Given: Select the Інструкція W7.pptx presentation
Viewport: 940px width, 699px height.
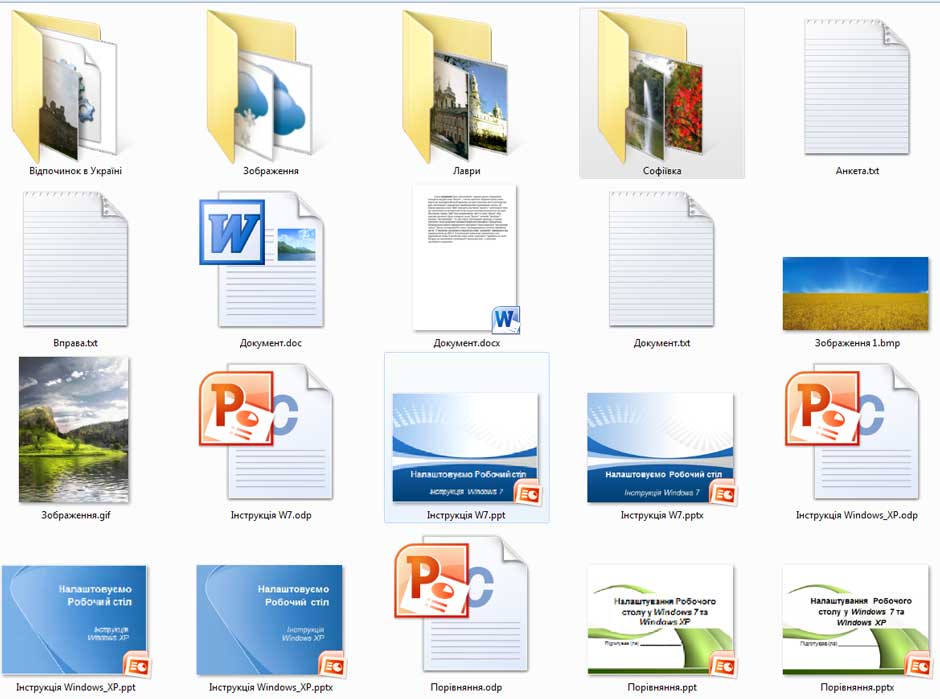Looking at the screenshot, I should coord(661,446).
